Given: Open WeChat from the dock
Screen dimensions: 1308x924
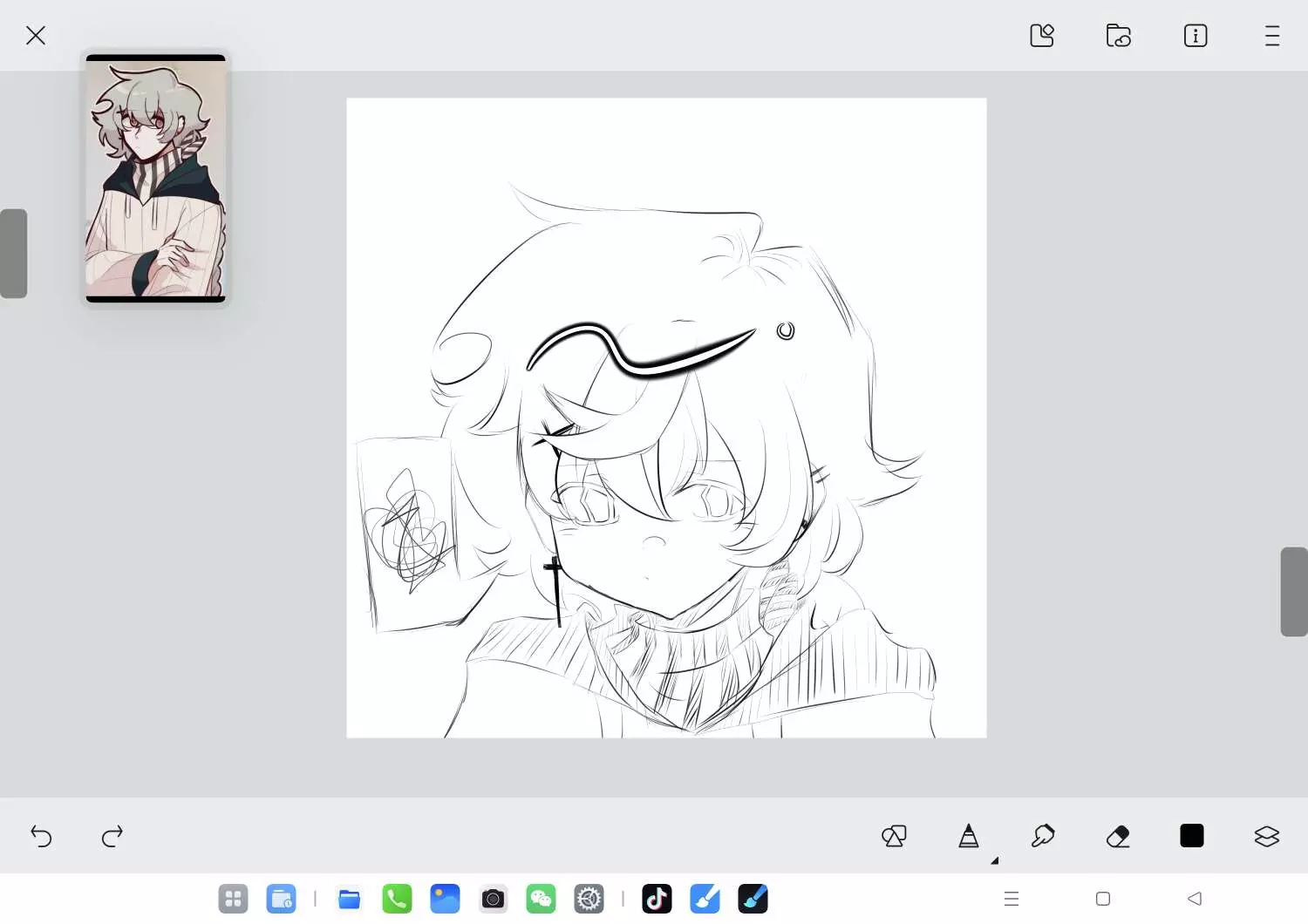Looking at the screenshot, I should point(541,899).
